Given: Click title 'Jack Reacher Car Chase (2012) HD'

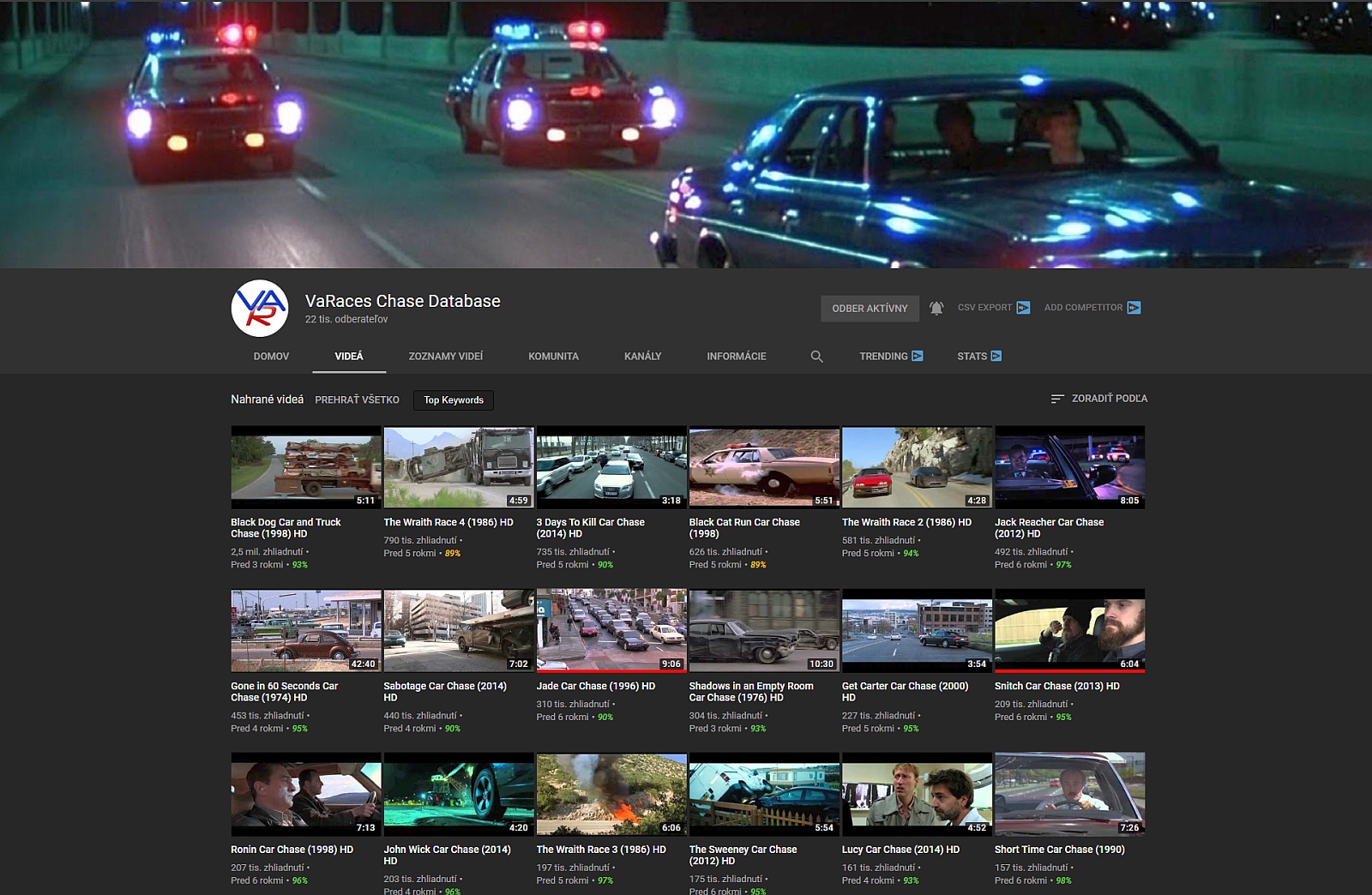Looking at the screenshot, I should point(1049,528).
